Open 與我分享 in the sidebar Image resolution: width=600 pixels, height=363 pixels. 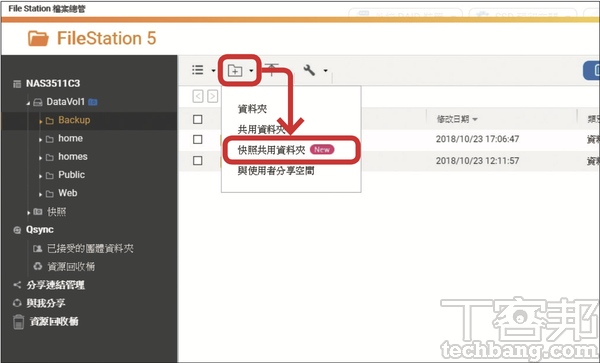[x=46, y=303]
